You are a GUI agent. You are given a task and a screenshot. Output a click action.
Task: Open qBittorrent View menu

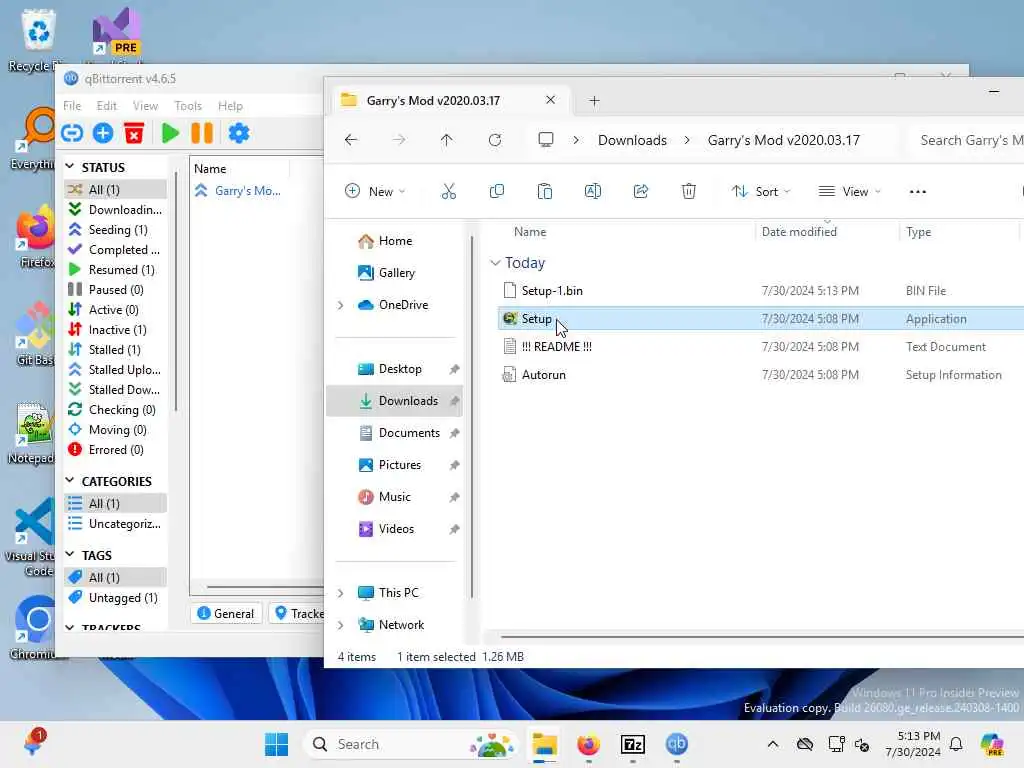[x=145, y=106]
